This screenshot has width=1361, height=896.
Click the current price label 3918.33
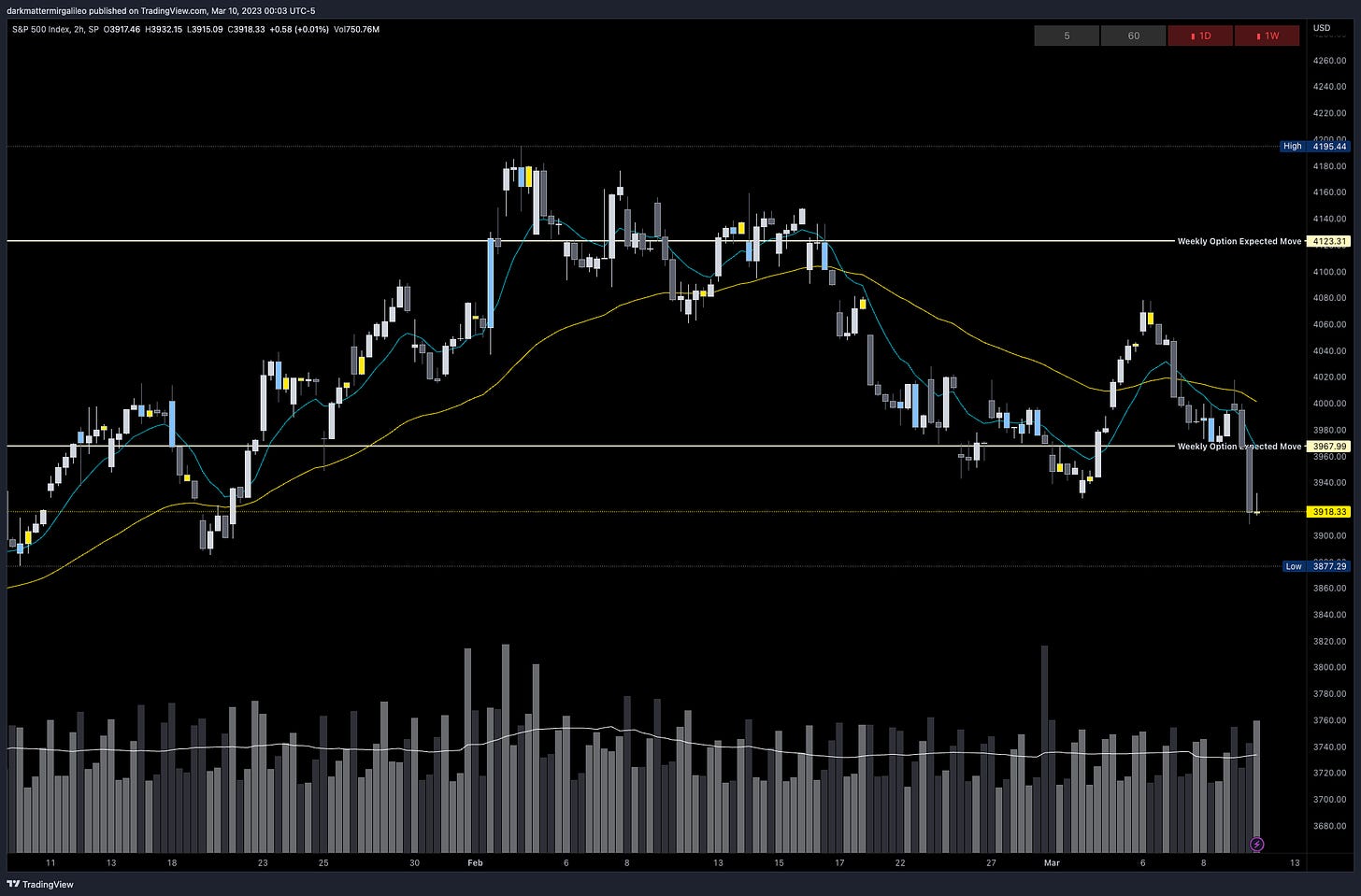click(x=1329, y=512)
